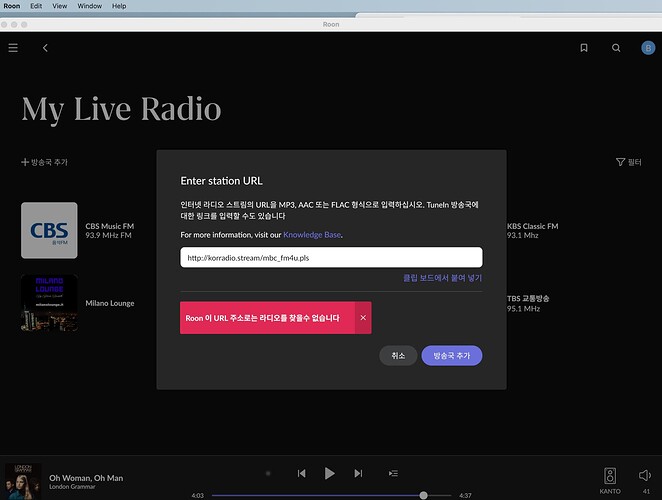This screenshot has height=500, width=662.
Task: Click the purple 방송국 추가 button
Action: 452,356
